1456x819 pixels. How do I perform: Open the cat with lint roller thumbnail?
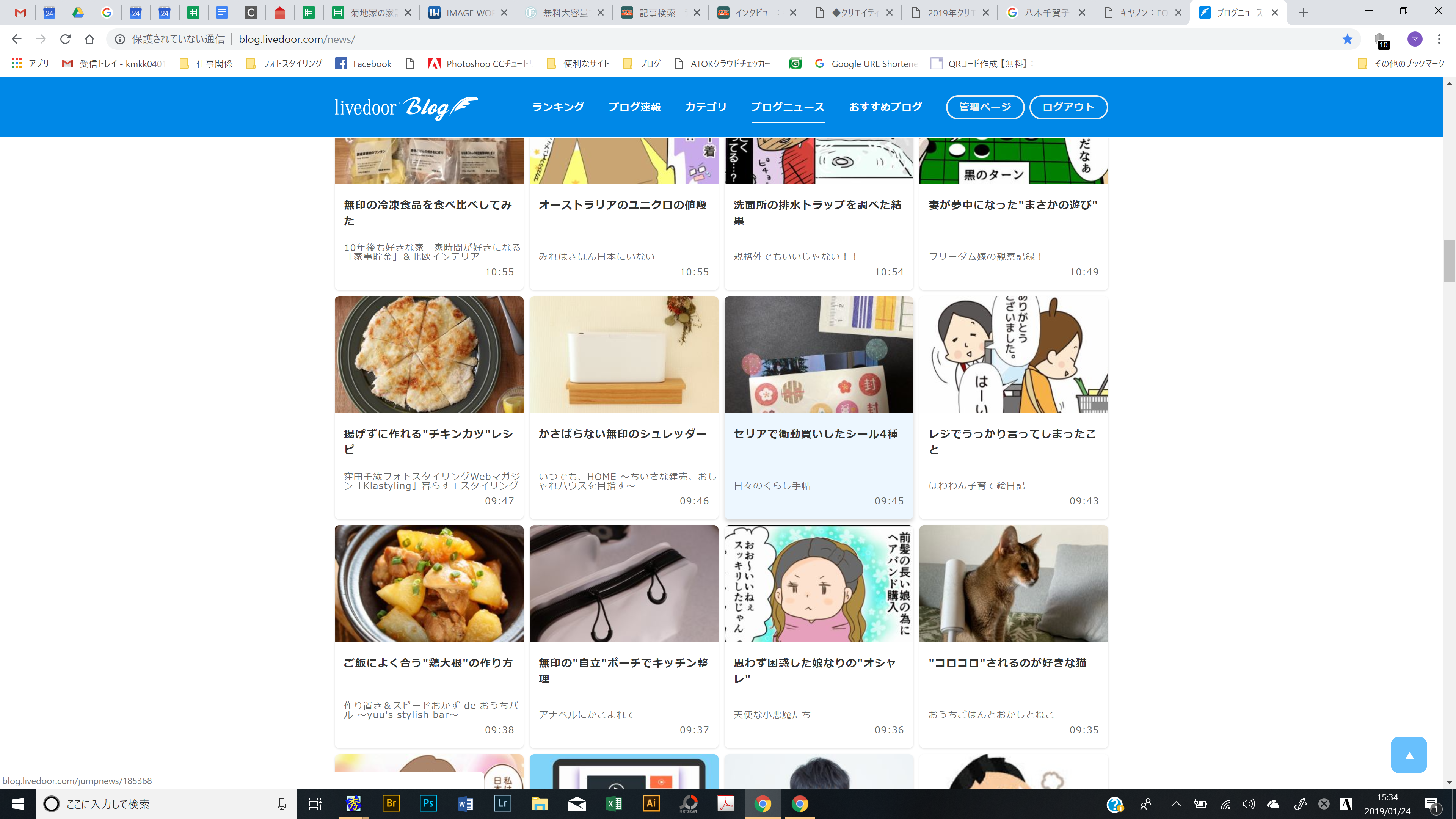click(x=1014, y=583)
